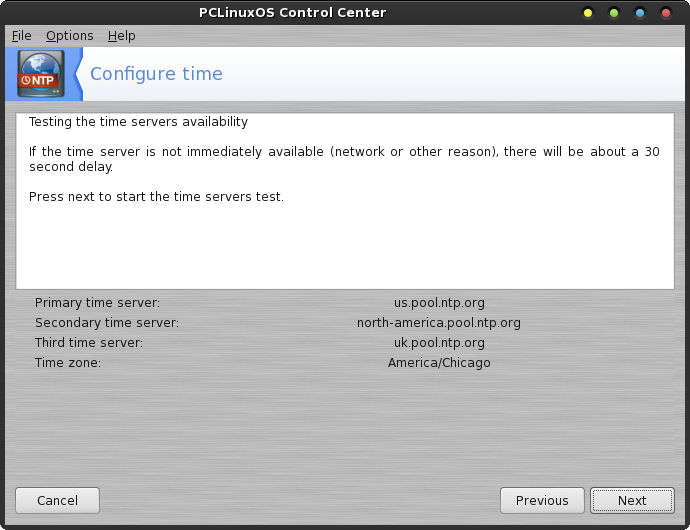The height and width of the screenshot is (530, 690).
Task: Click the green window control dot
Action: tap(613, 13)
